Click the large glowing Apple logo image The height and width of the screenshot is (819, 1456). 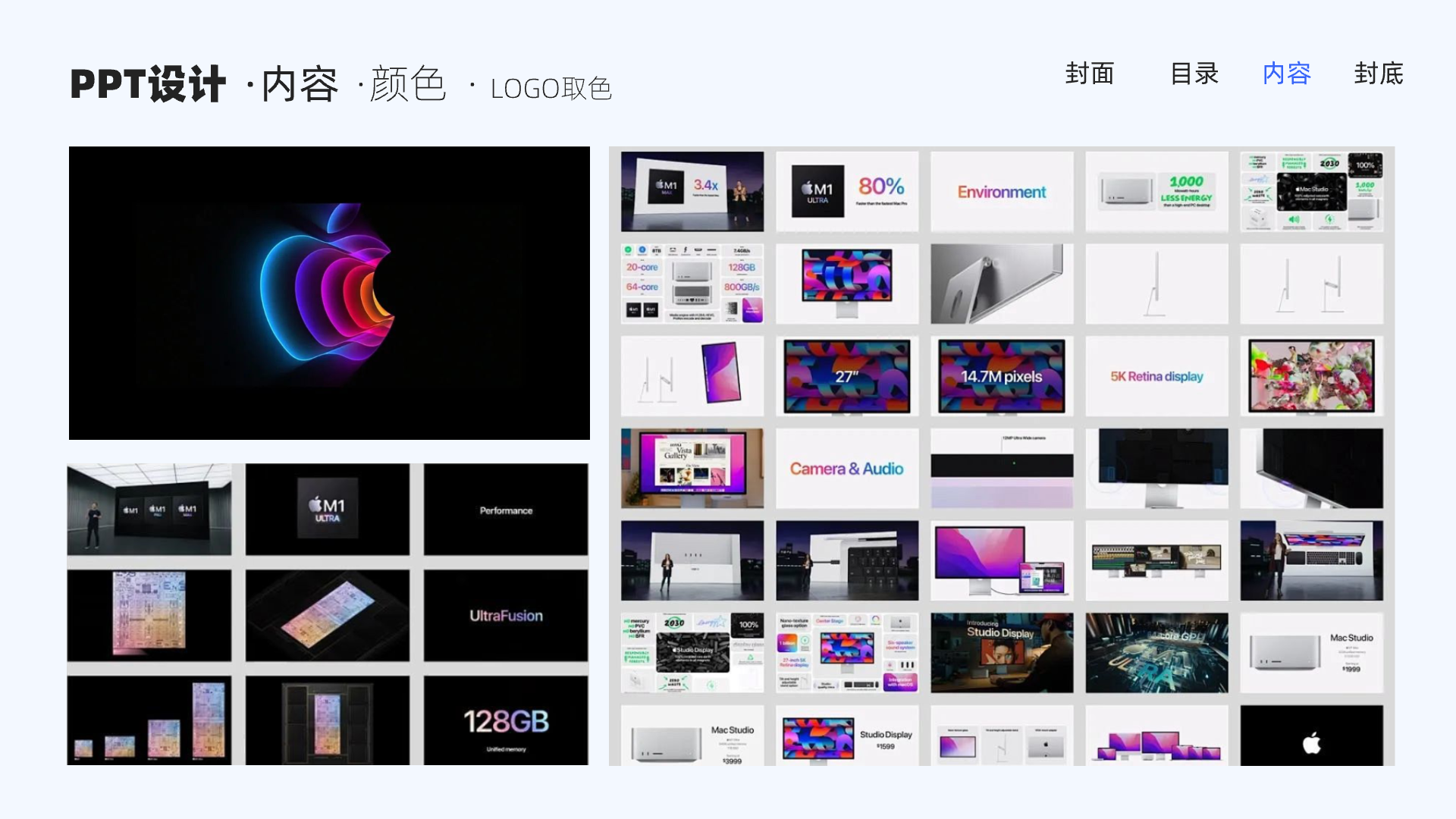point(329,293)
